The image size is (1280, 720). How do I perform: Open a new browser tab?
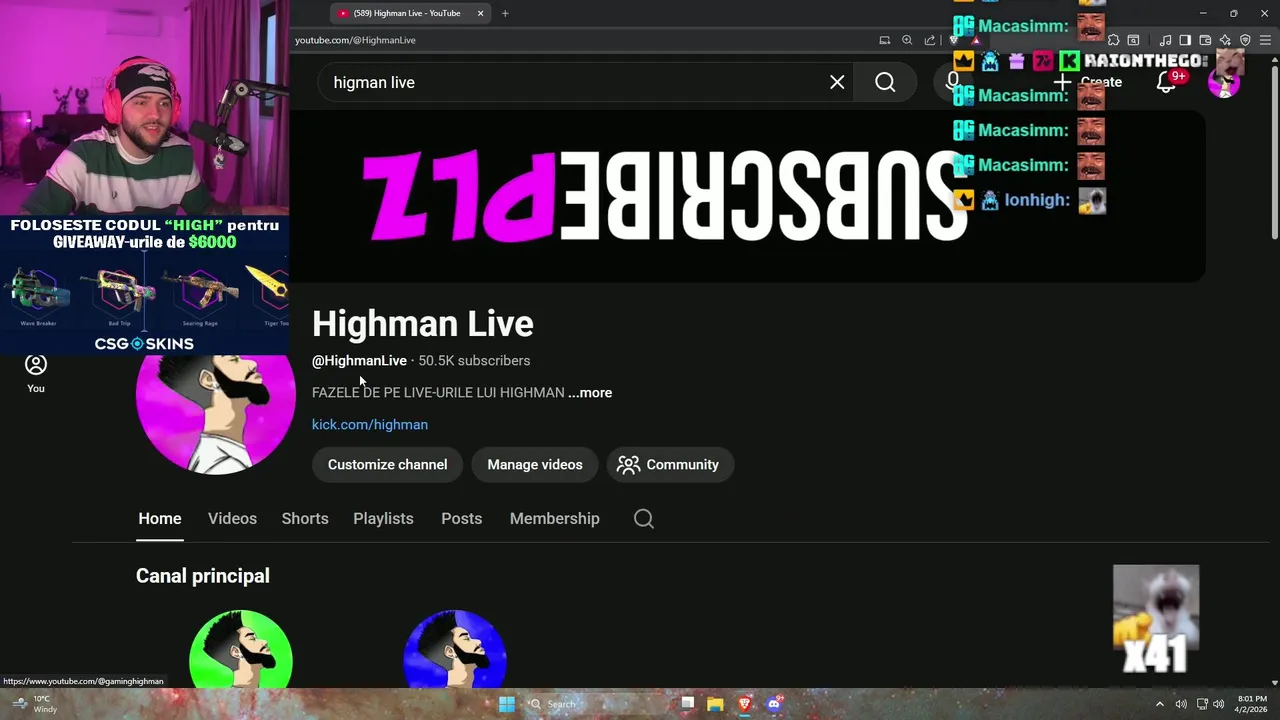click(505, 13)
